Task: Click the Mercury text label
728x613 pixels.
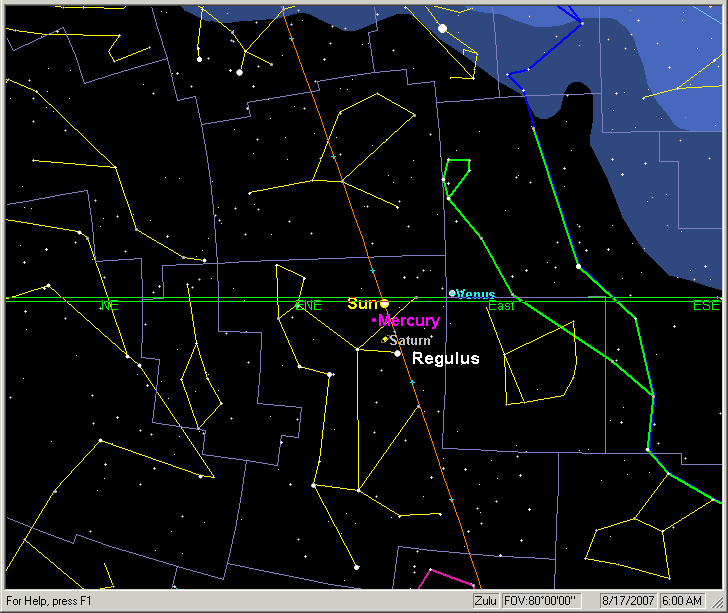Action: coord(409,321)
